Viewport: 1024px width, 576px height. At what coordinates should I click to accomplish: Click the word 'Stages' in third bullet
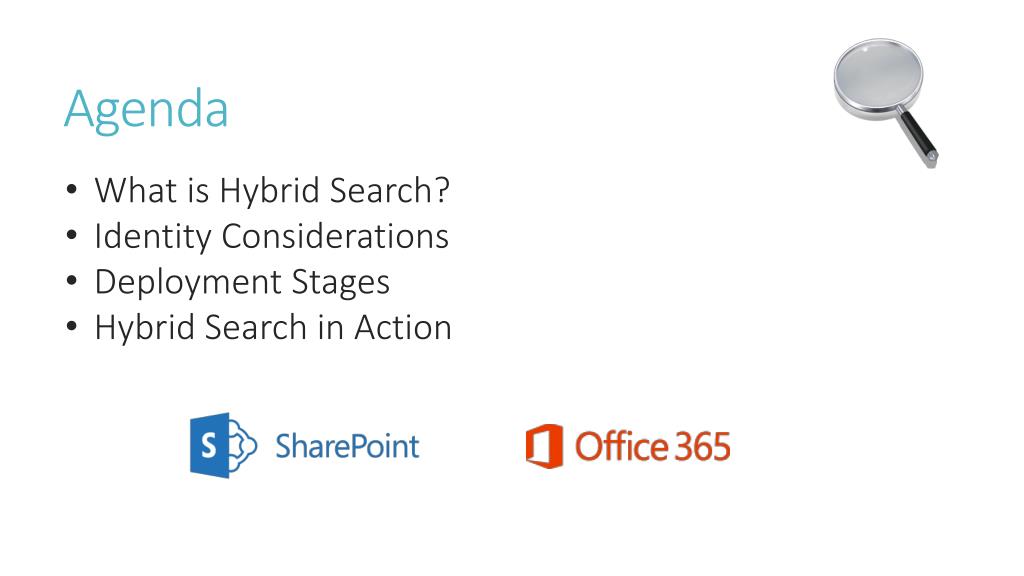pyautogui.click(x=341, y=283)
